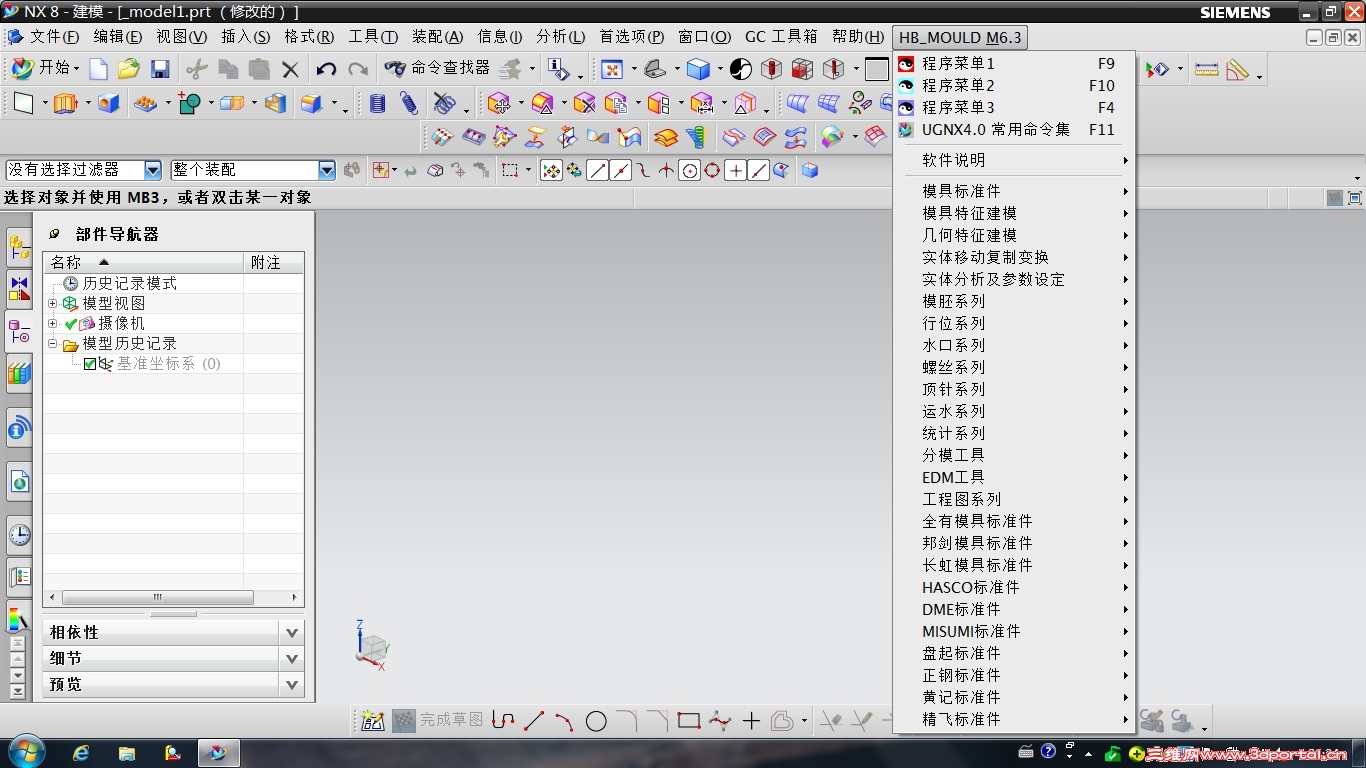The width and height of the screenshot is (1366, 768).
Task: Toggle the quadrant point snap button
Action: click(712, 171)
